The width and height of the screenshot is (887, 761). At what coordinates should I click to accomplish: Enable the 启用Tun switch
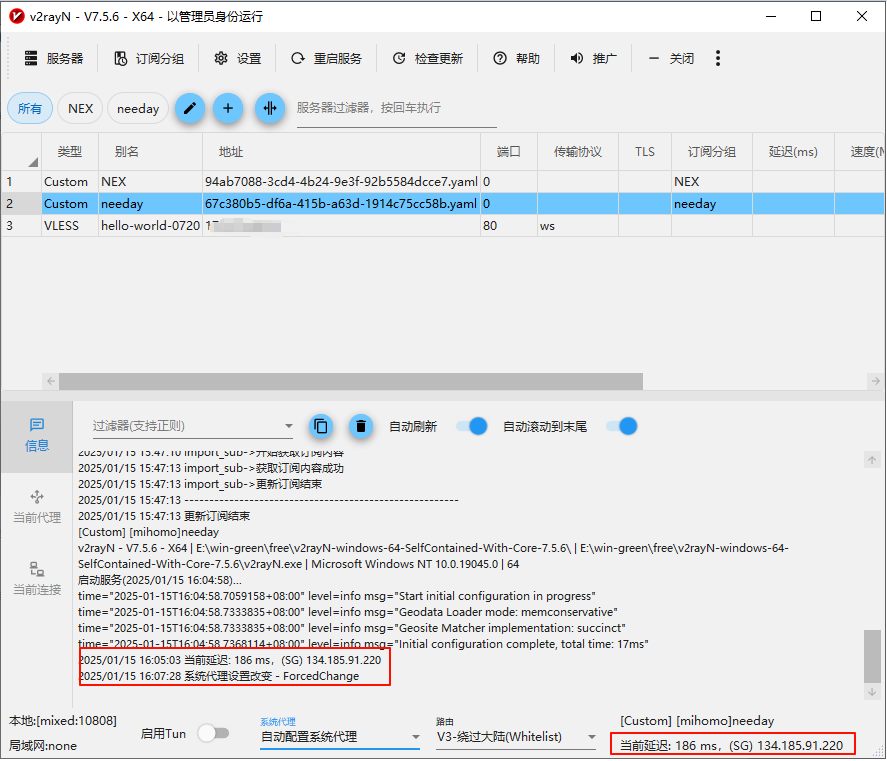point(213,733)
